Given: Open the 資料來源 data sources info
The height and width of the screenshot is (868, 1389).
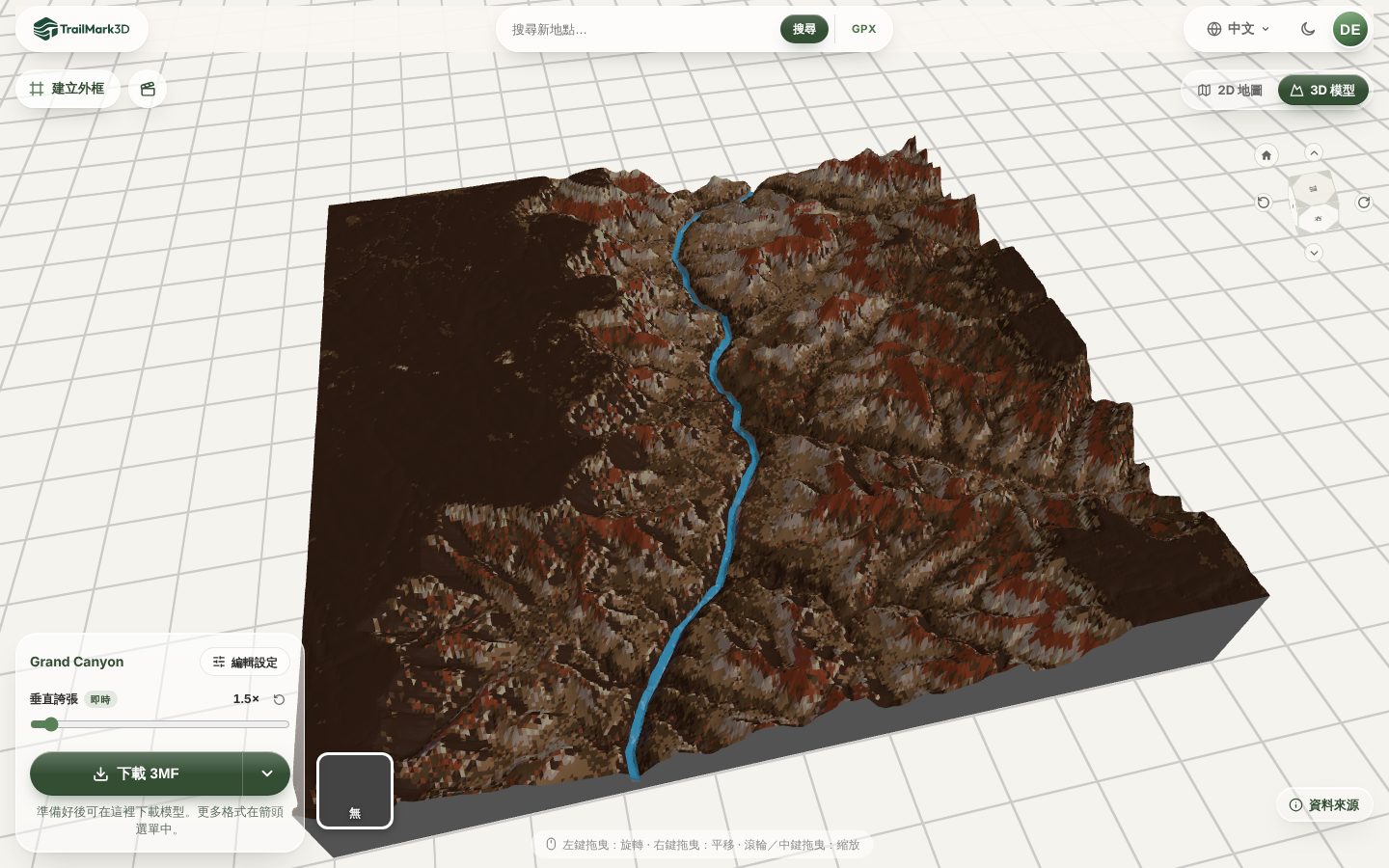Looking at the screenshot, I should (1324, 804).
